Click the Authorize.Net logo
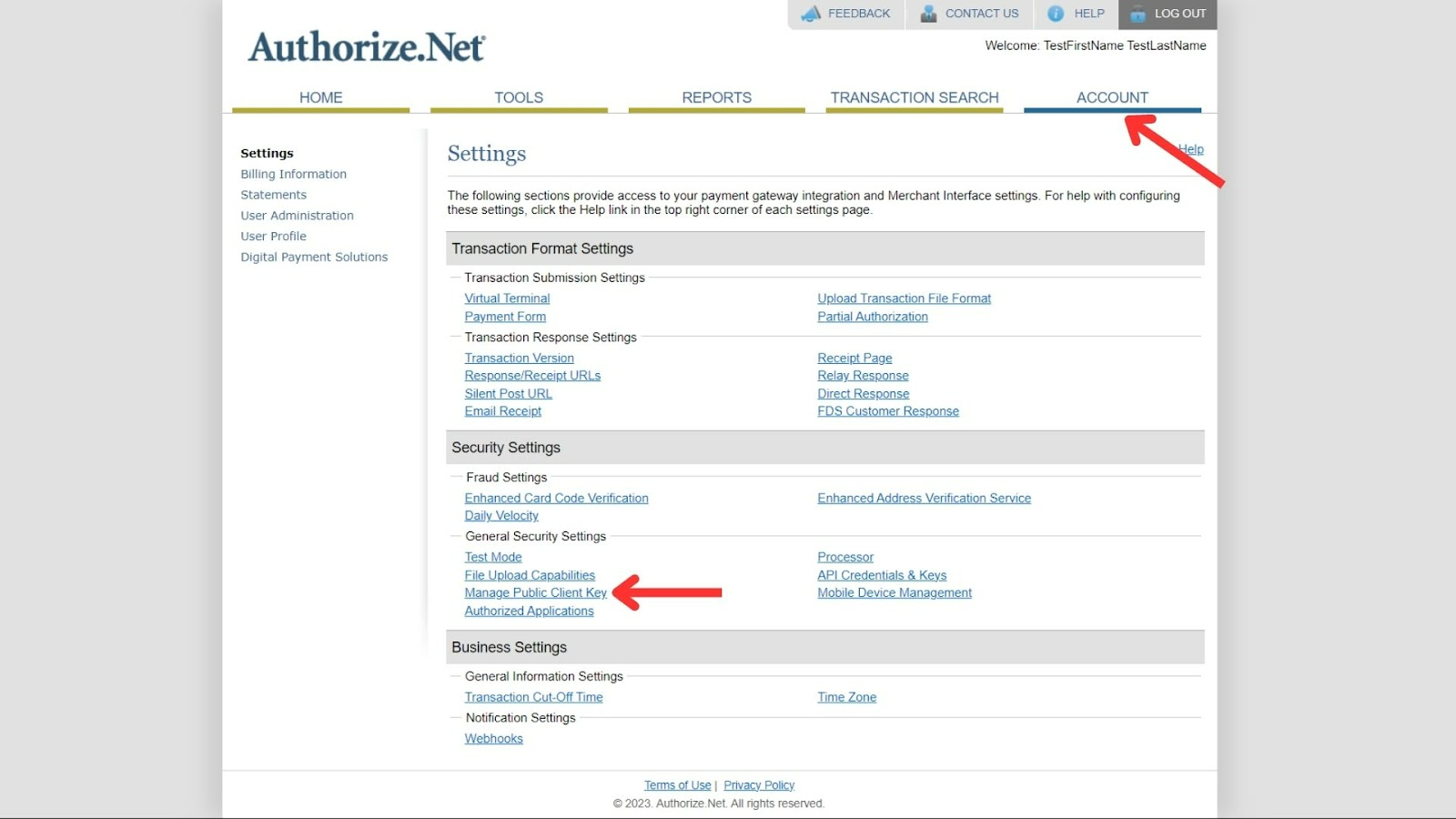1456x819 pixels. (x=367, y=47)
